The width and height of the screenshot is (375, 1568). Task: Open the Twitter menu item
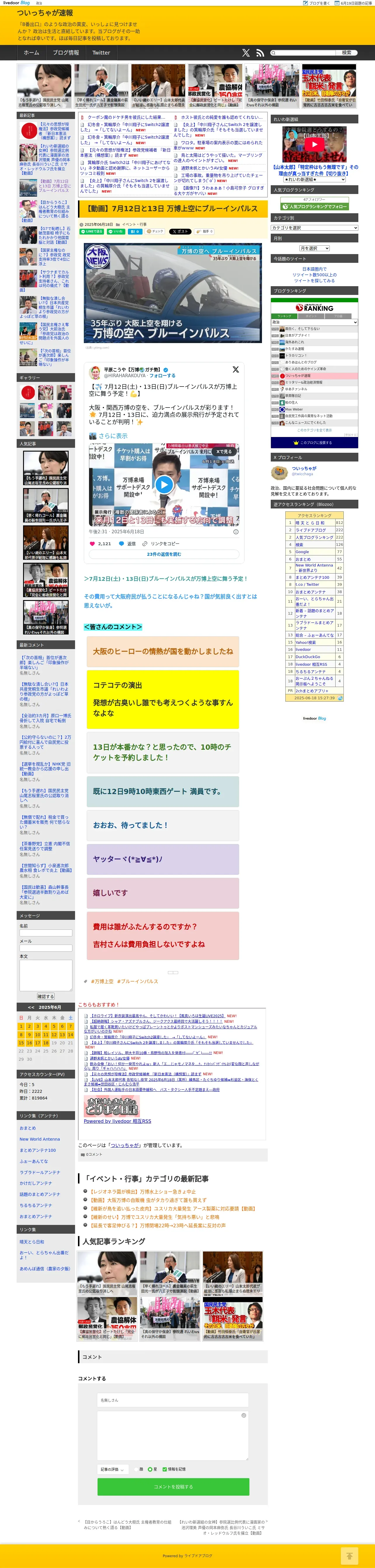point(101,53)
